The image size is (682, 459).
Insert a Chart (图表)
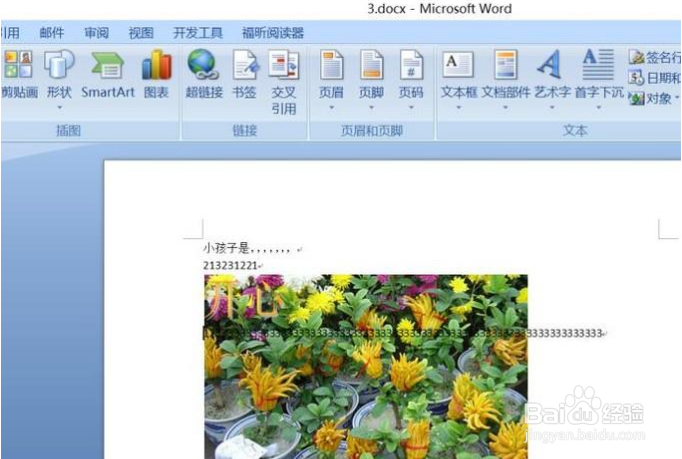[157, 74]
